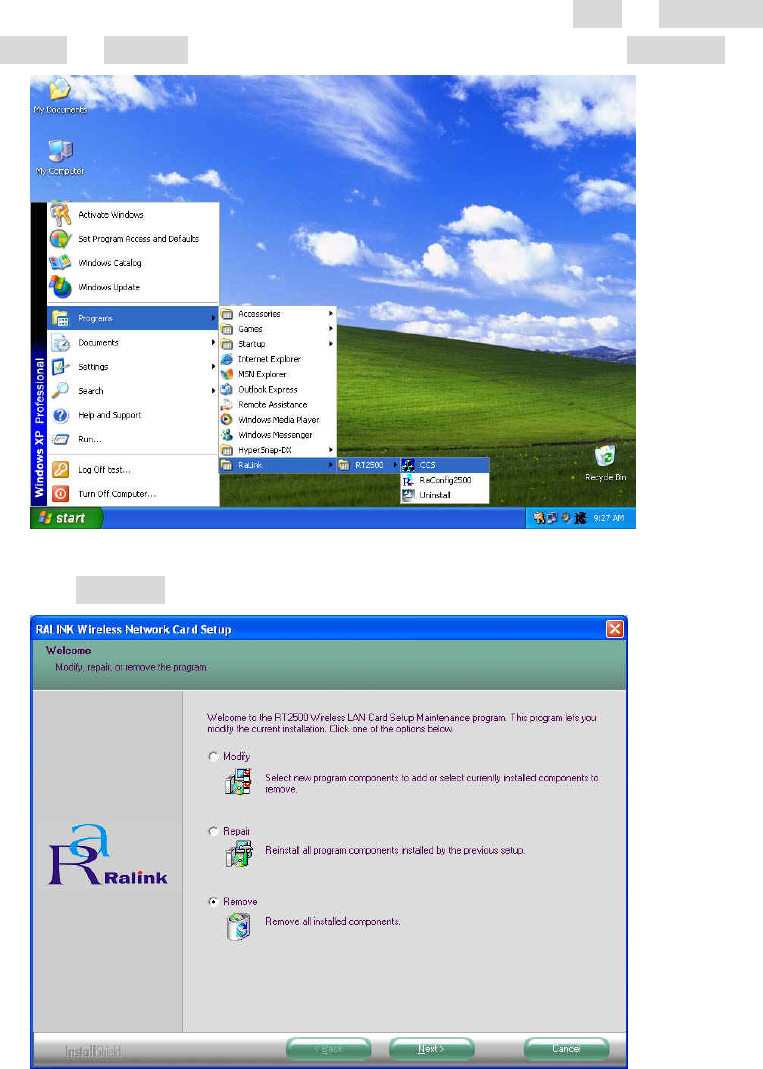Click the ReConfig2500 icon
The height and width of the screenshot is (1069, 763).
point(408,480)
